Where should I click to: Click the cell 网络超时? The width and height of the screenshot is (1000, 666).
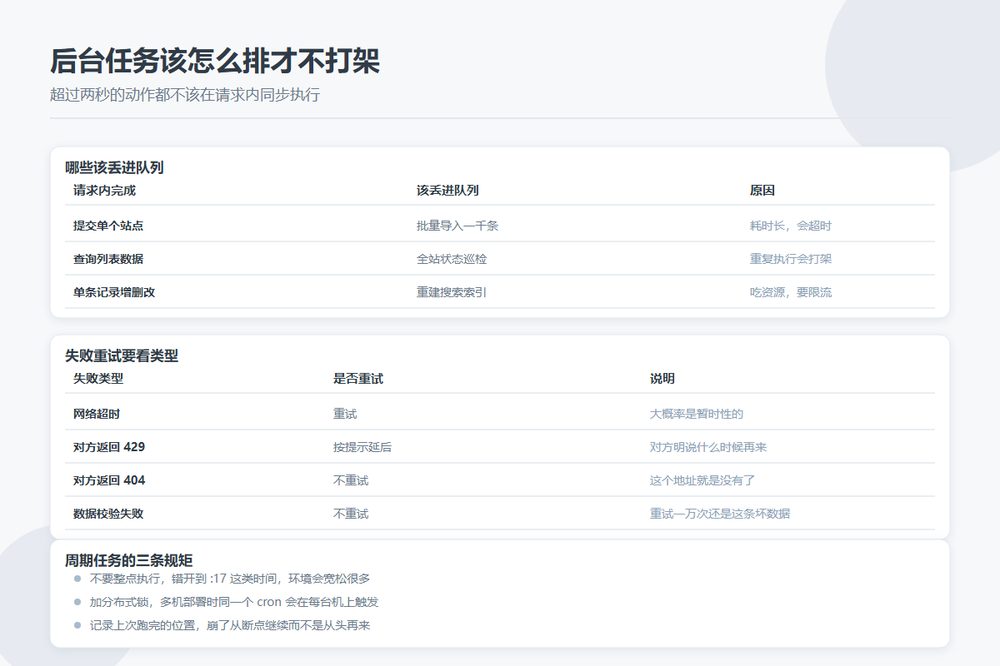pos(96,413)
